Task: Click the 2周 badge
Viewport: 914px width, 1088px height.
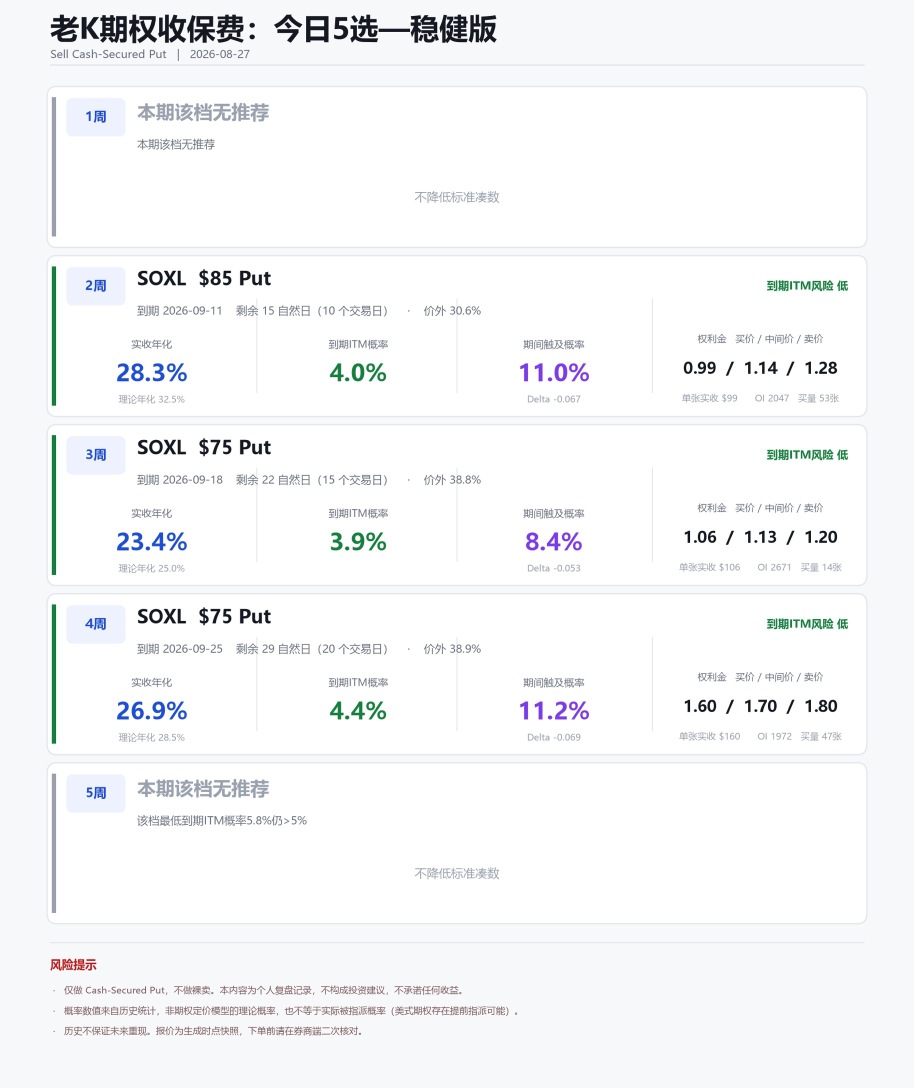Action: click(x=96, y=286)
